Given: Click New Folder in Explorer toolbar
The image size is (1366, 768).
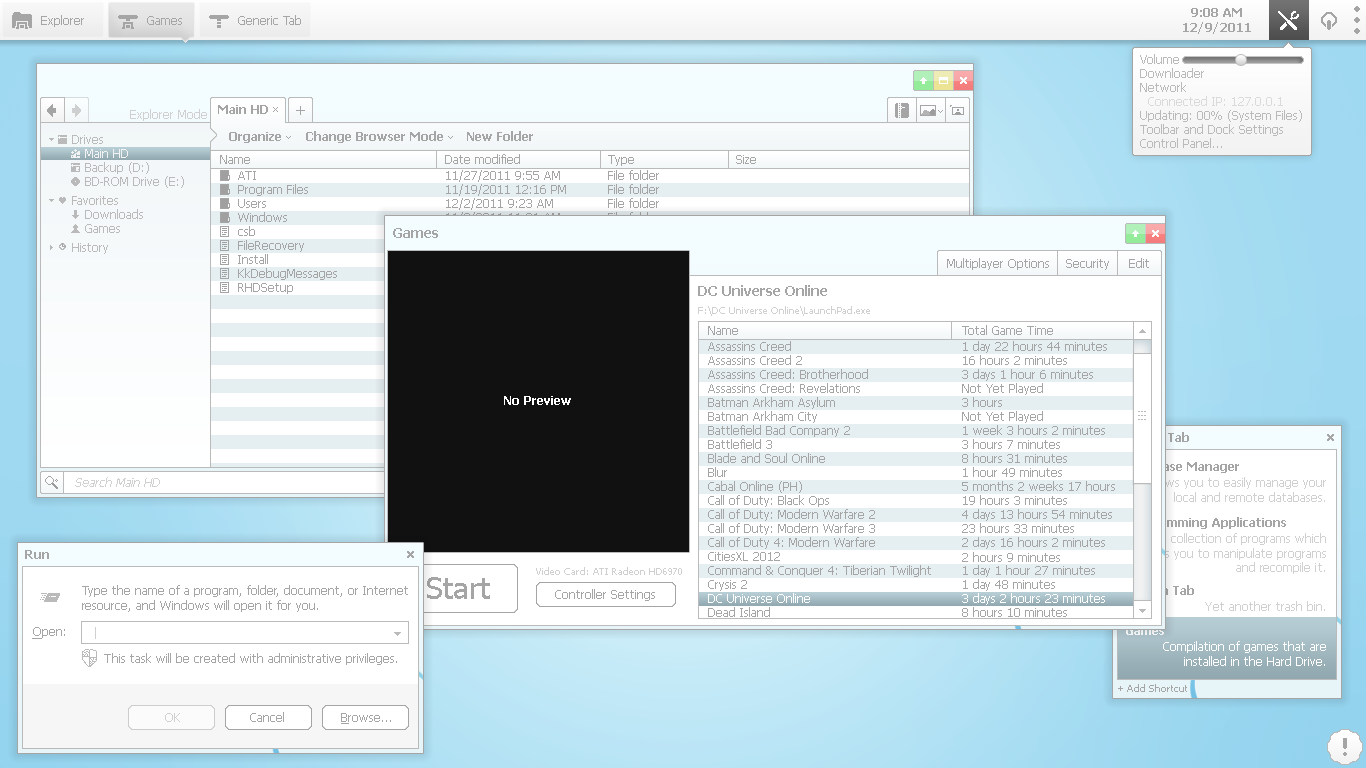Looking at the screenshot, I should (x=499, y=137).
